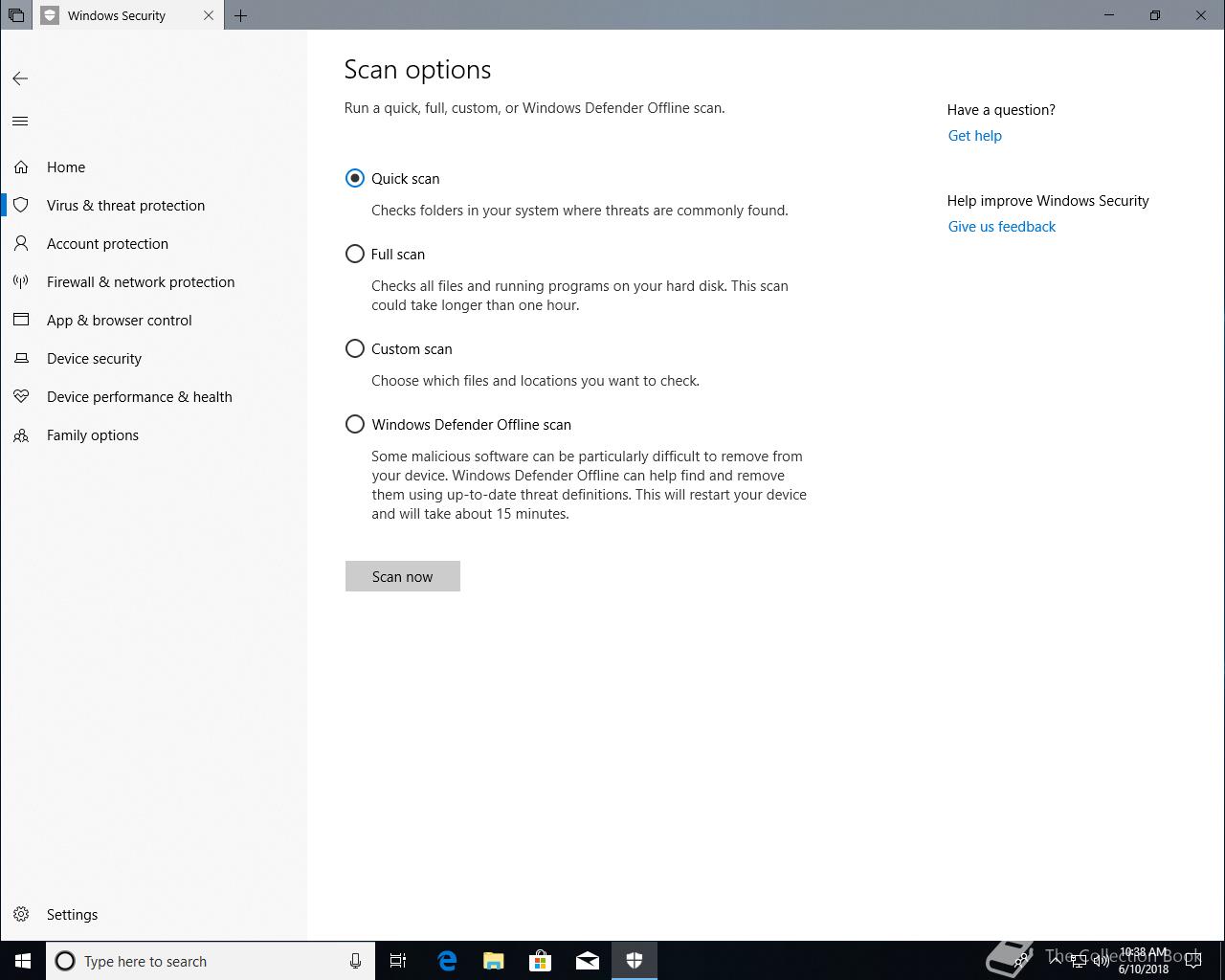Click the Windows Security taskbar icon
1225x980 pixels.
pyautogui.click(x=634, y=961)
